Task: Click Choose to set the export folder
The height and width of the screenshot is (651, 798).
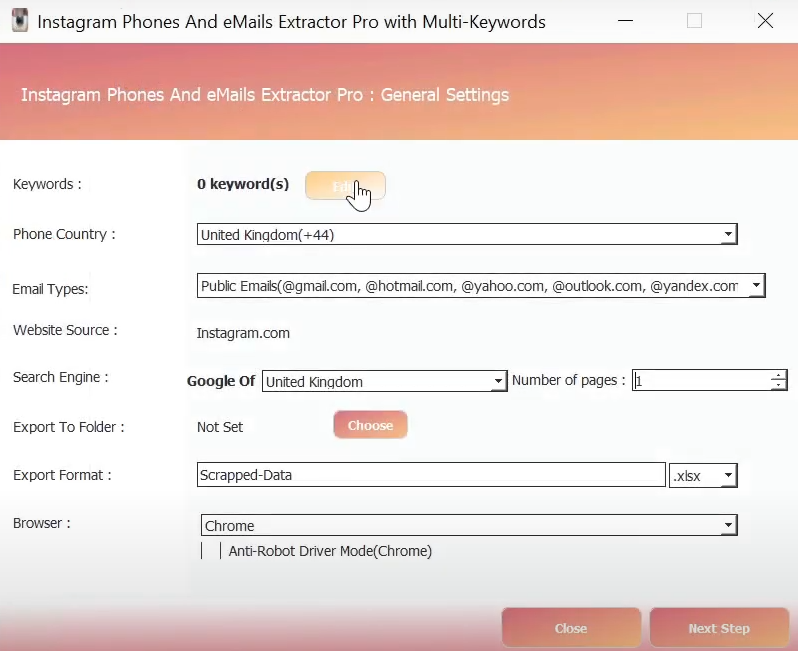Action: (x=370, y=426)
